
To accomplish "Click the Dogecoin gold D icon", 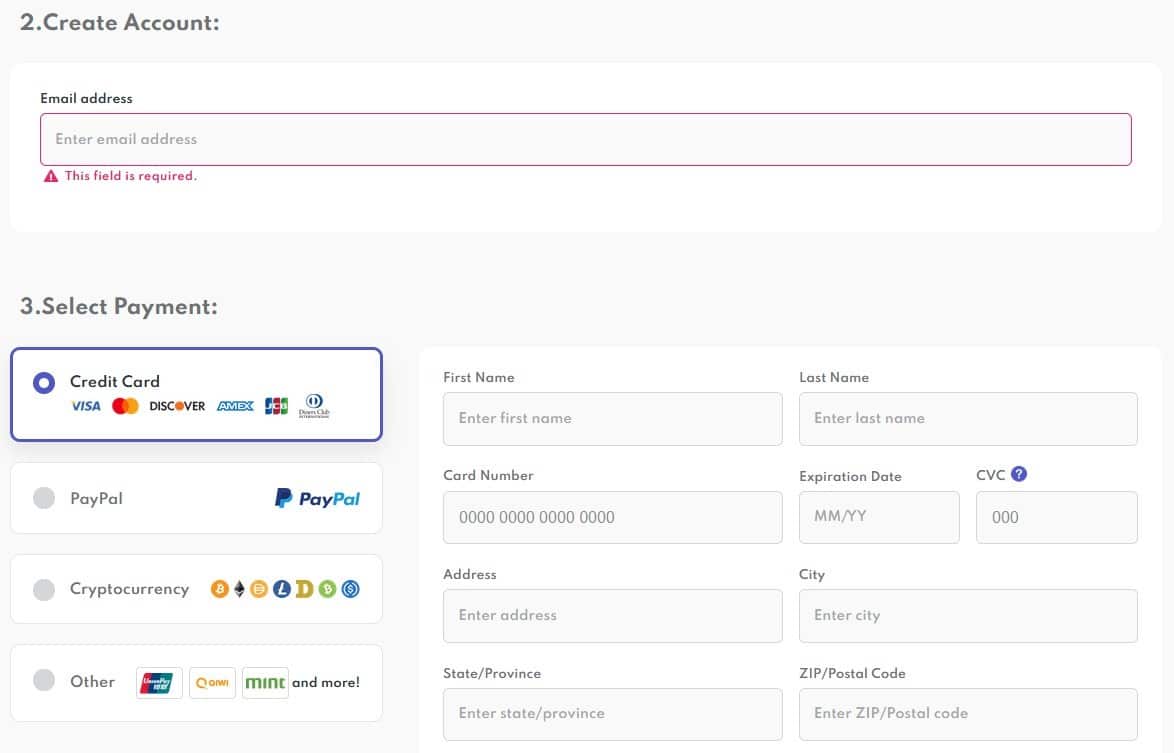I will [304, 589].
